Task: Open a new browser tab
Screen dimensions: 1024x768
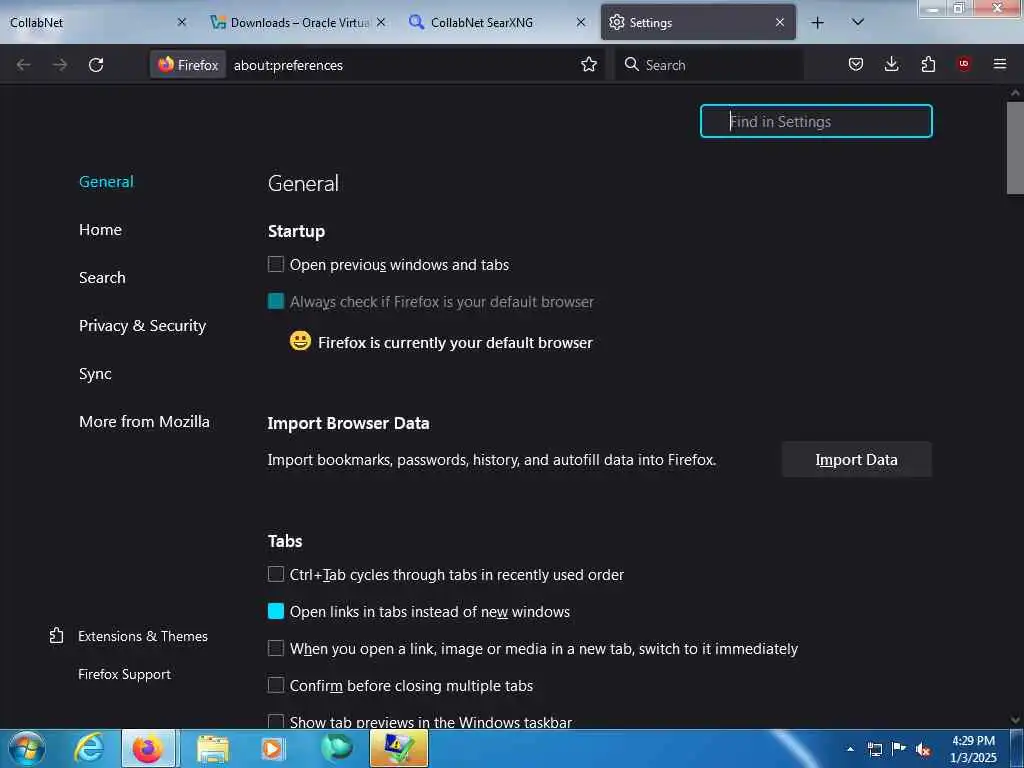Action: coord(818,23)
